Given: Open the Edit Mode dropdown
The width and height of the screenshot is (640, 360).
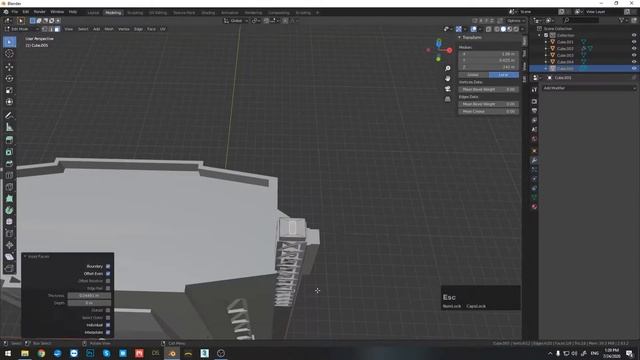Looking at the screenshot, I should [21, 29].
